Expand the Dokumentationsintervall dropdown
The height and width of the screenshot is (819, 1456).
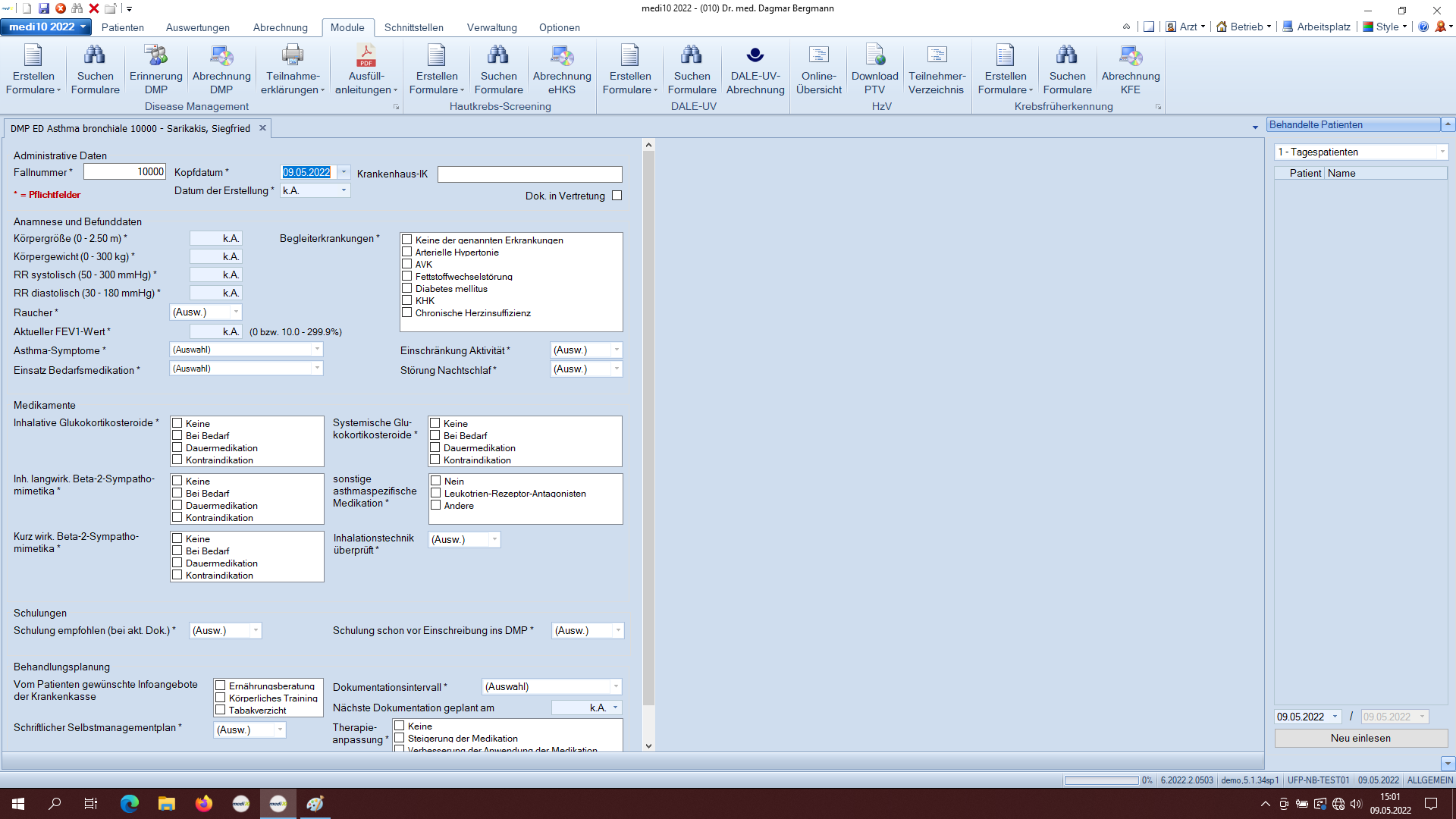click(x=614, y=686)
